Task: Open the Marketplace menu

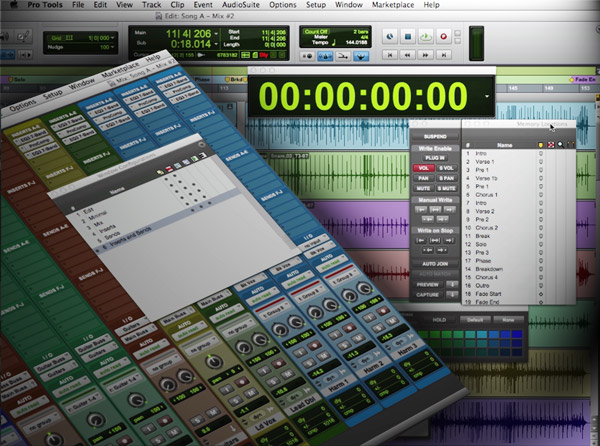Action: [393, 5]
